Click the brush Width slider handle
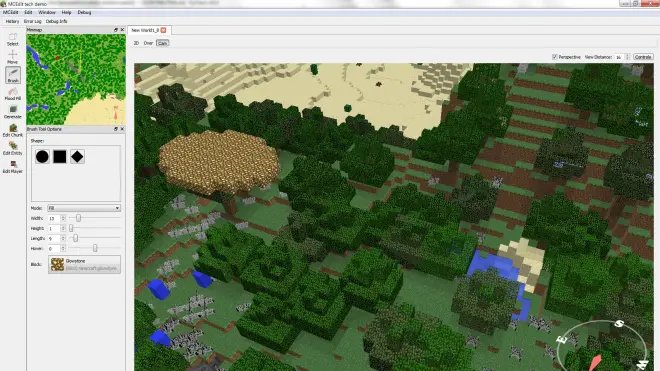 pos(78,218)
